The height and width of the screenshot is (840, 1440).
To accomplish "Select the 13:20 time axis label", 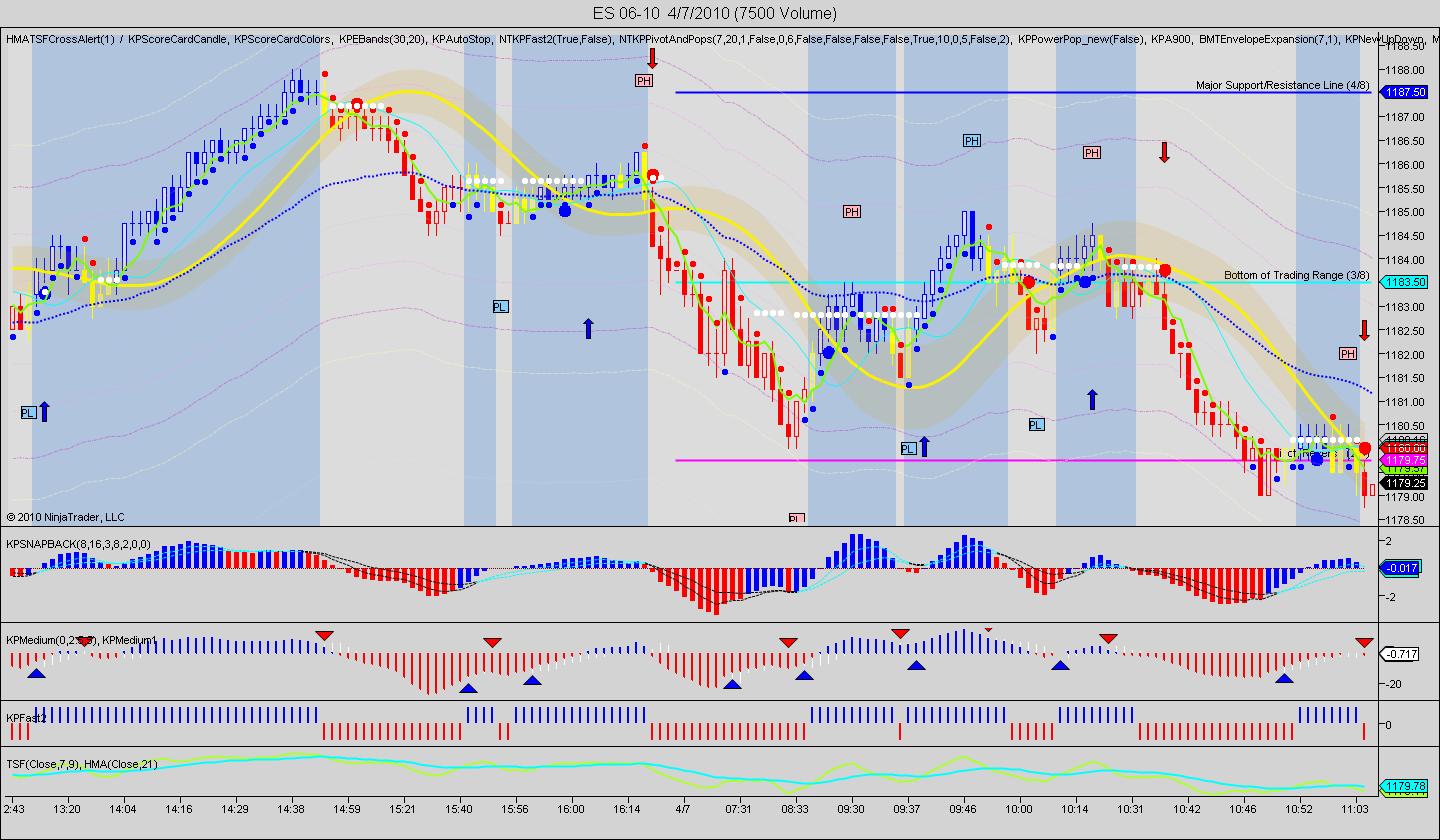I will pos(67,807).
